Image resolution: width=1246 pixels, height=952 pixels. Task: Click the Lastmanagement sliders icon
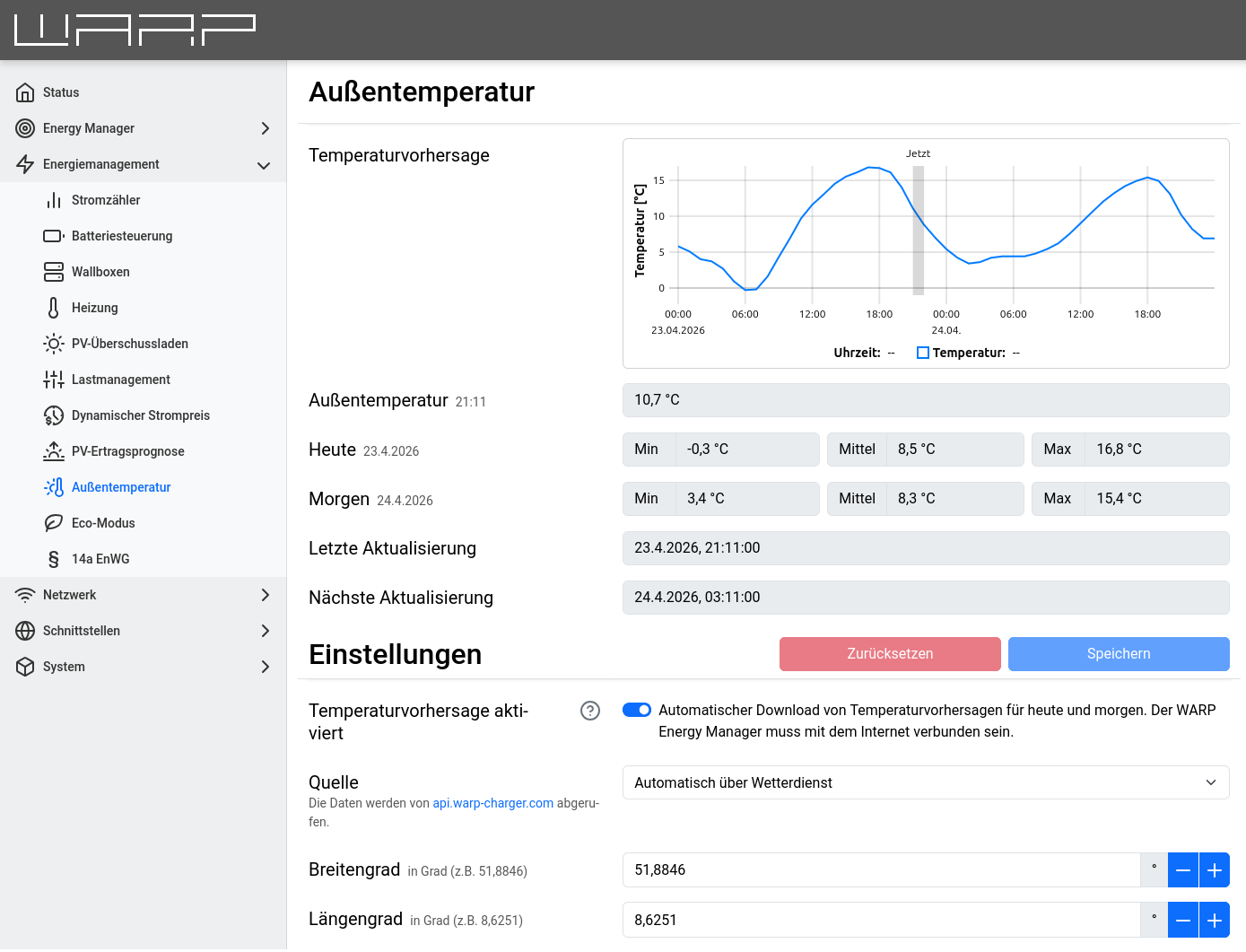pos(54,380)
